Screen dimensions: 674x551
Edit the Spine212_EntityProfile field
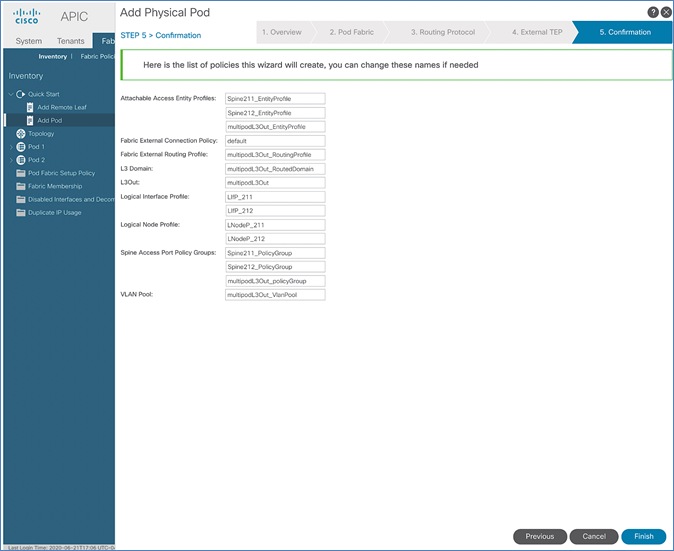pyautogui.click(x=275, y=113)
